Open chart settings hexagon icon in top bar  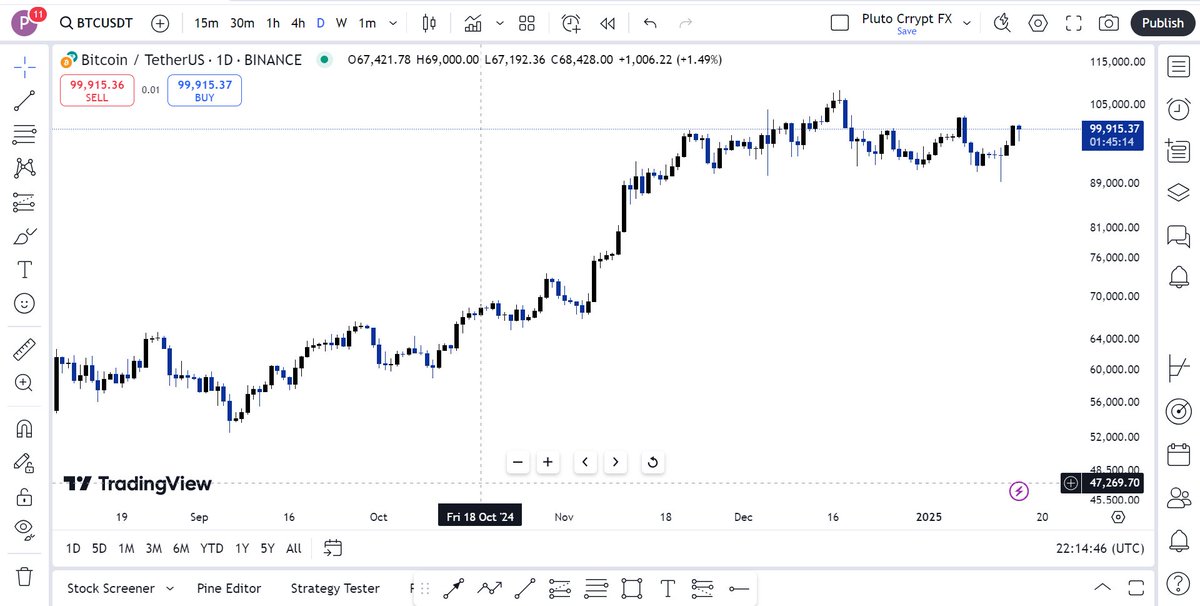tap(1038, 23)
